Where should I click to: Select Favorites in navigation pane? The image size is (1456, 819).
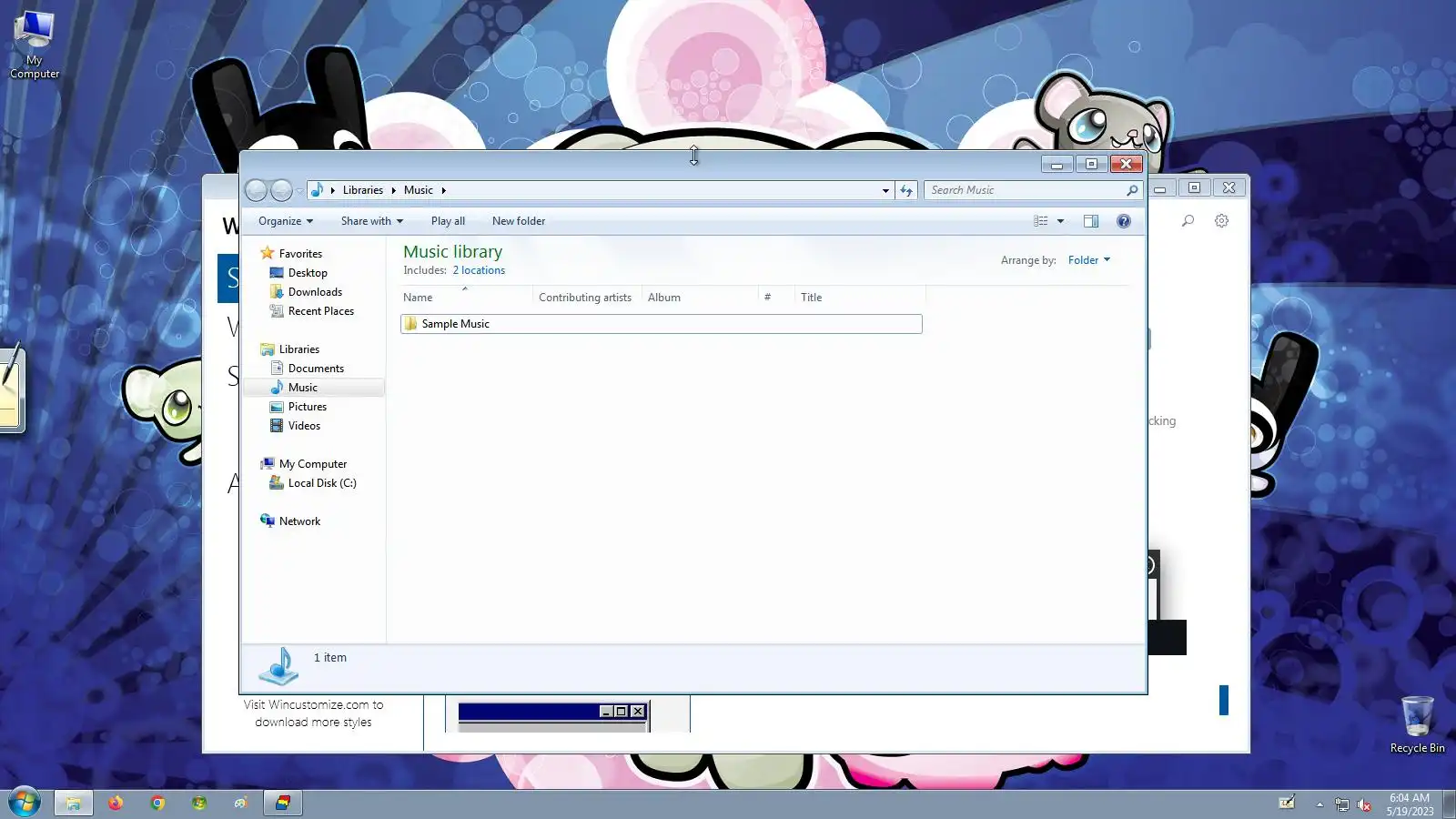point(300,254)
